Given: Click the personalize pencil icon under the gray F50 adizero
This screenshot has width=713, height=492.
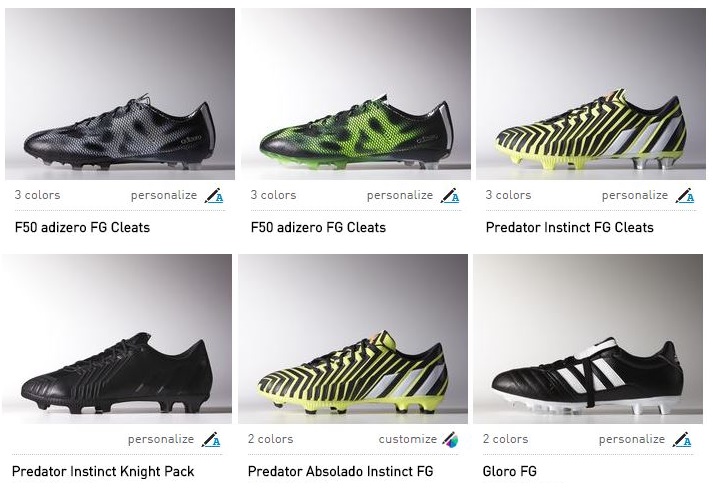Looking at the screenshot, I should coord(214,196).
